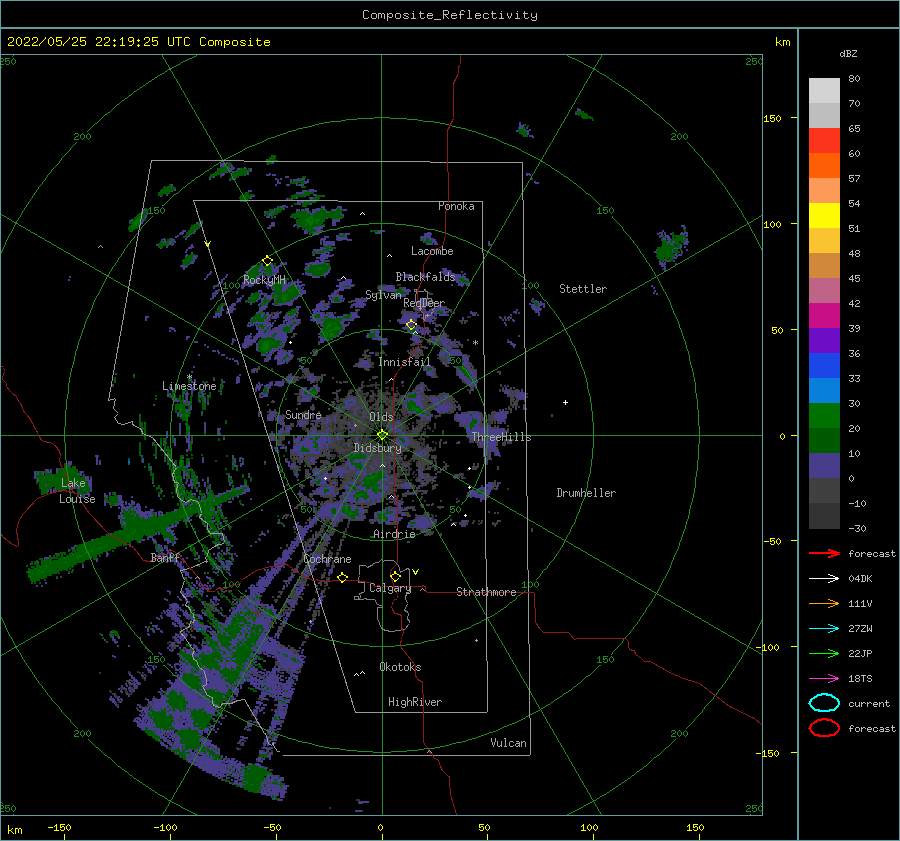The height and width of the screenshot is (841, 900).
Task: Select the Sylvan label
Action: (383, 294)
